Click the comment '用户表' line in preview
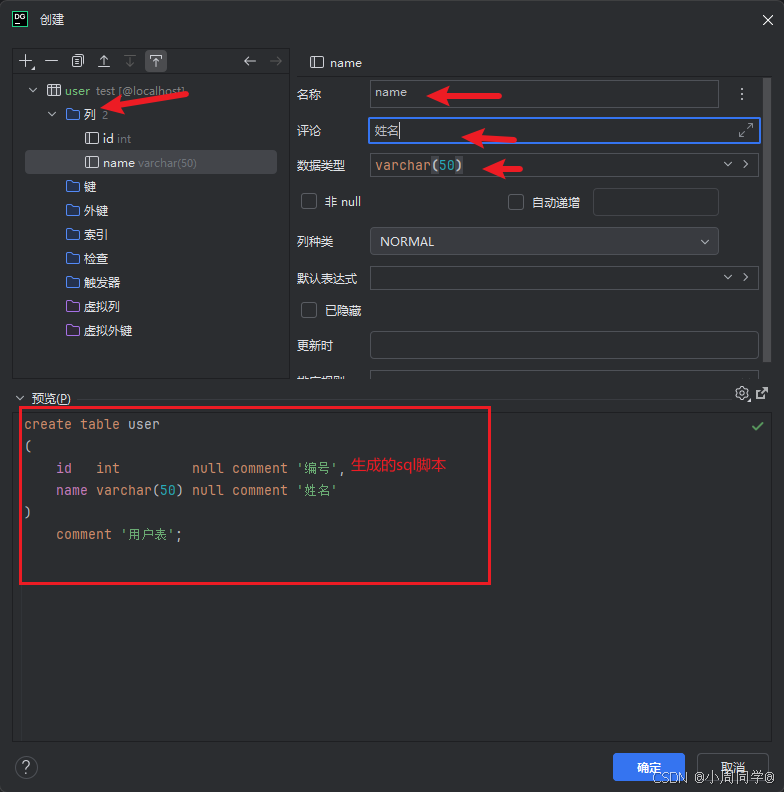The width and height of the screenshot is (784, 792). [x=119, y=534]
